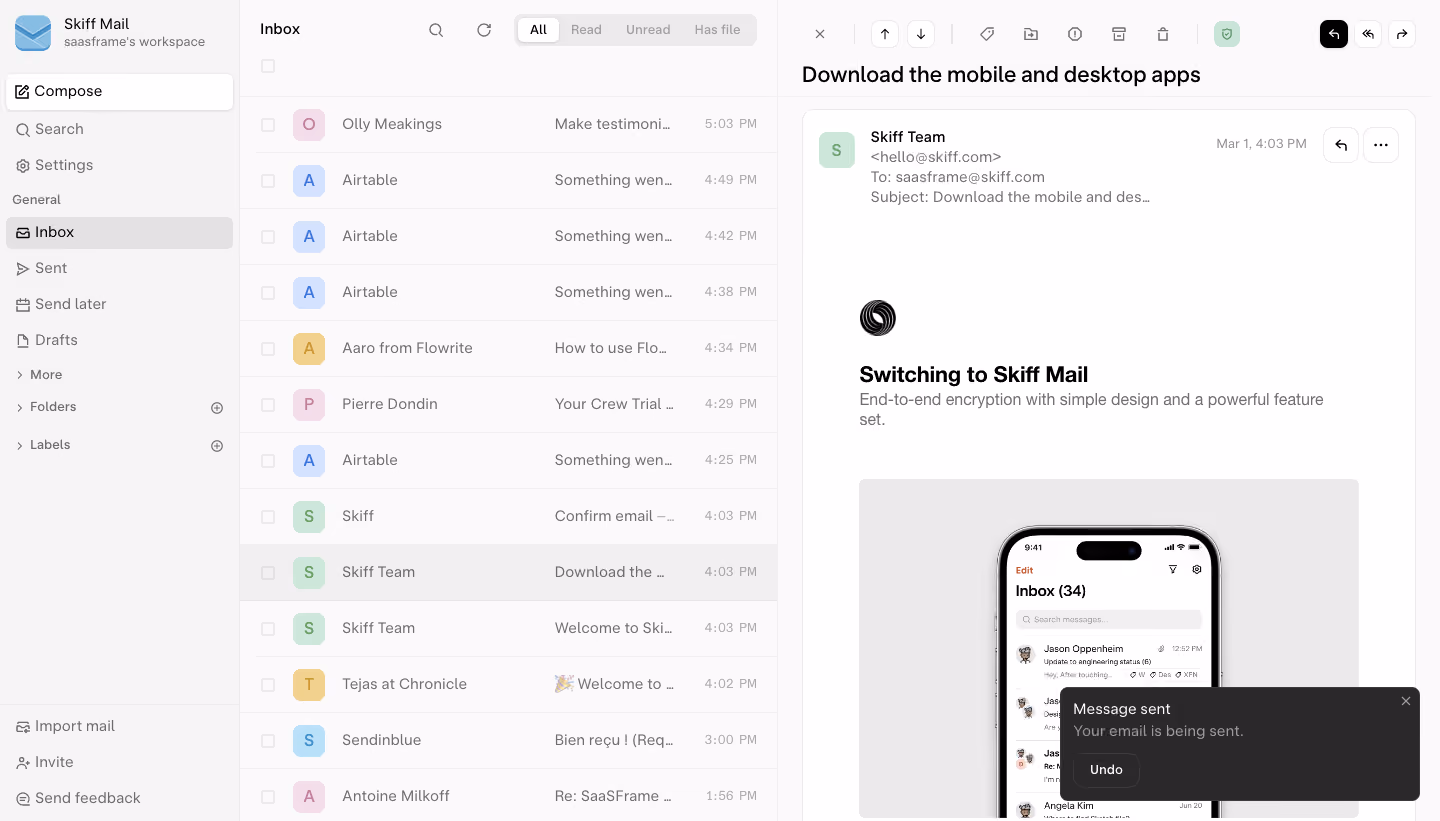Expand the More section in sidebar

click(x=40, y=375)
